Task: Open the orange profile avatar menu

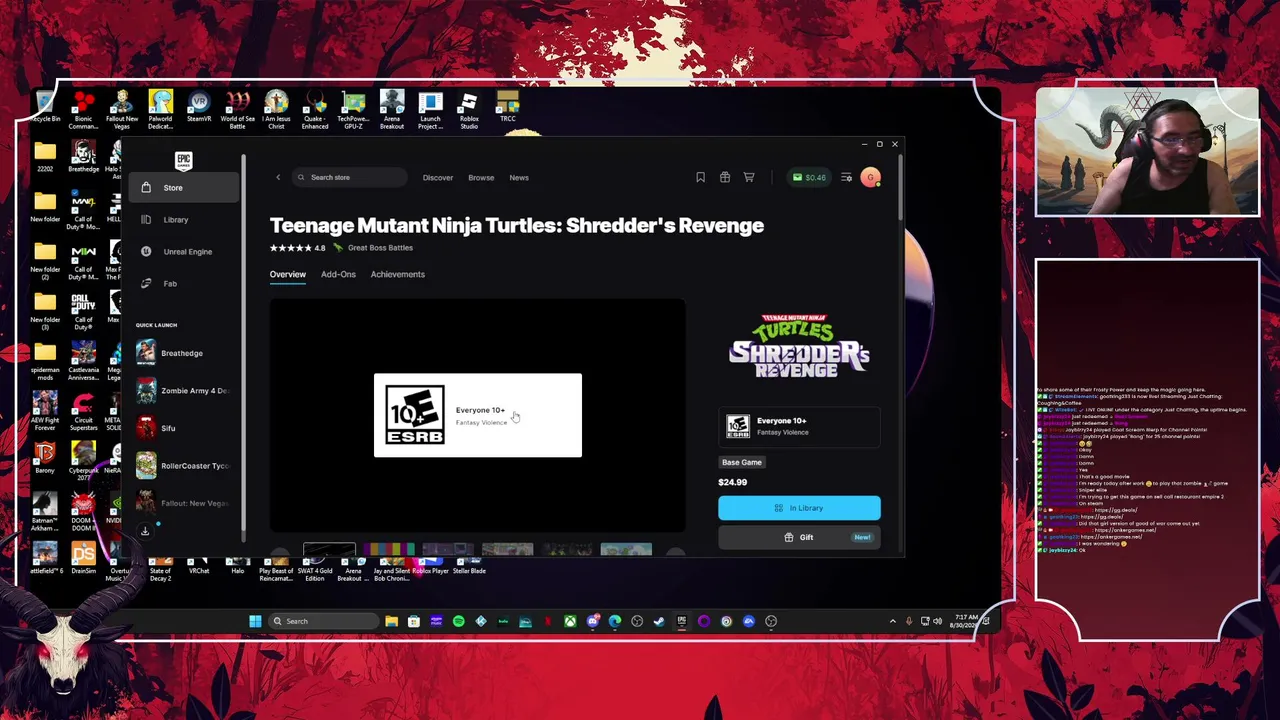Action: coord(870,178)
